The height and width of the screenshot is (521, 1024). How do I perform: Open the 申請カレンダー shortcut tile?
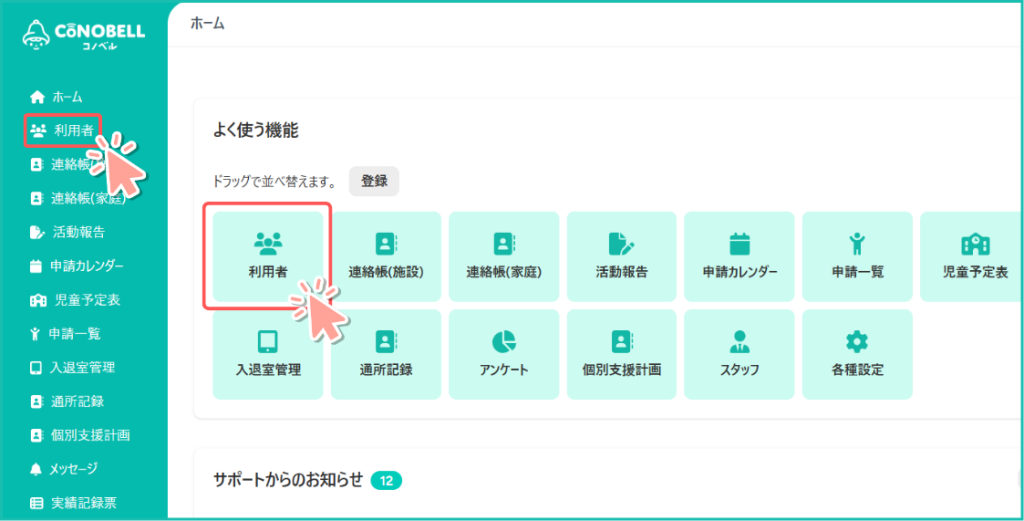739,255
